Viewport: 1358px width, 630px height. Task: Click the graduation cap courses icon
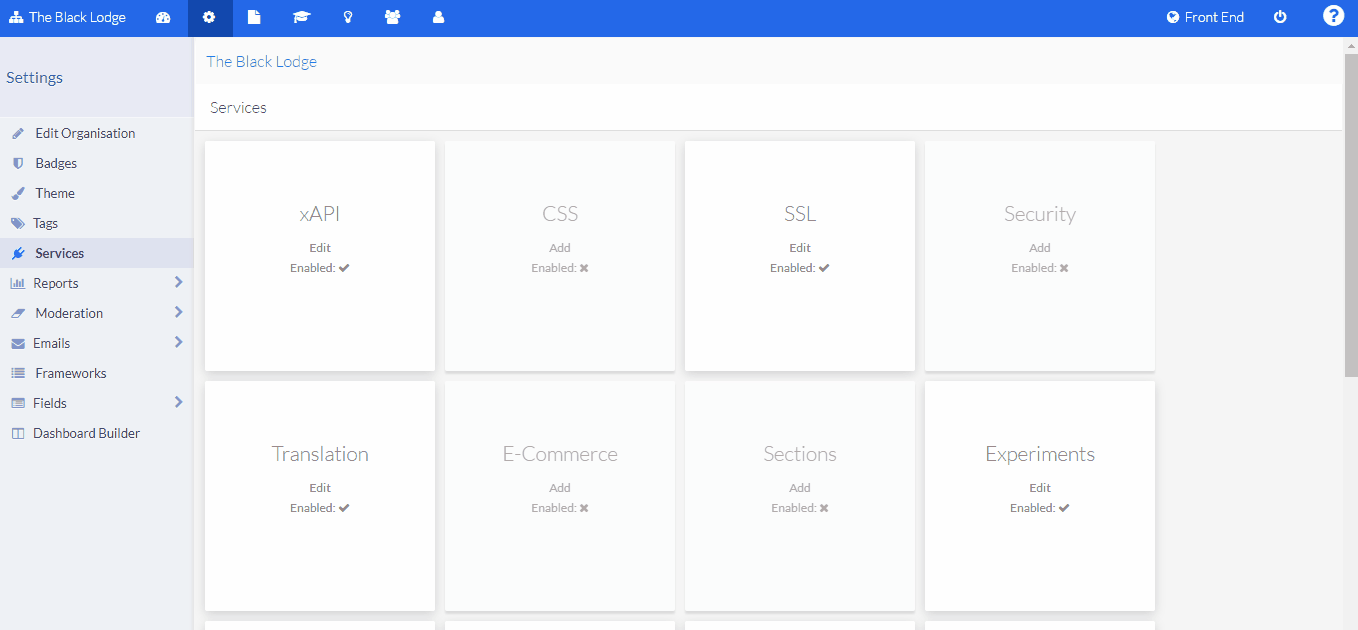pos(301,17)
